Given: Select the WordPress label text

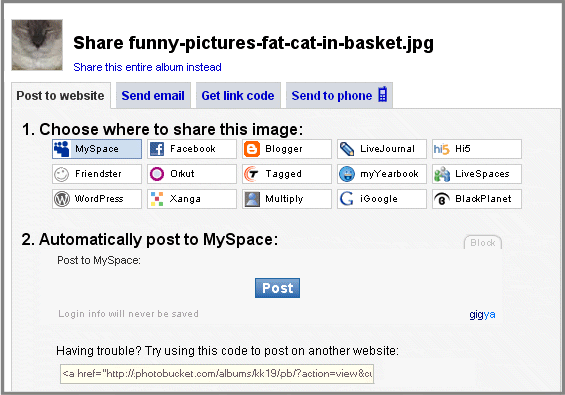Looking at the screenshot, I should click(x=99, y=199).
